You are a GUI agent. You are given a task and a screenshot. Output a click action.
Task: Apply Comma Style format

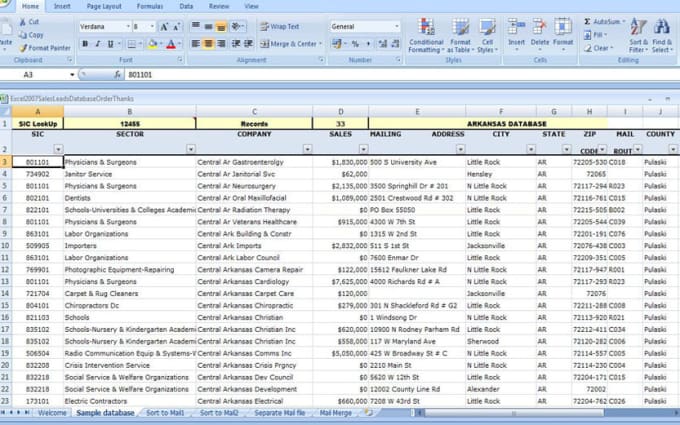tap(368, 44)
